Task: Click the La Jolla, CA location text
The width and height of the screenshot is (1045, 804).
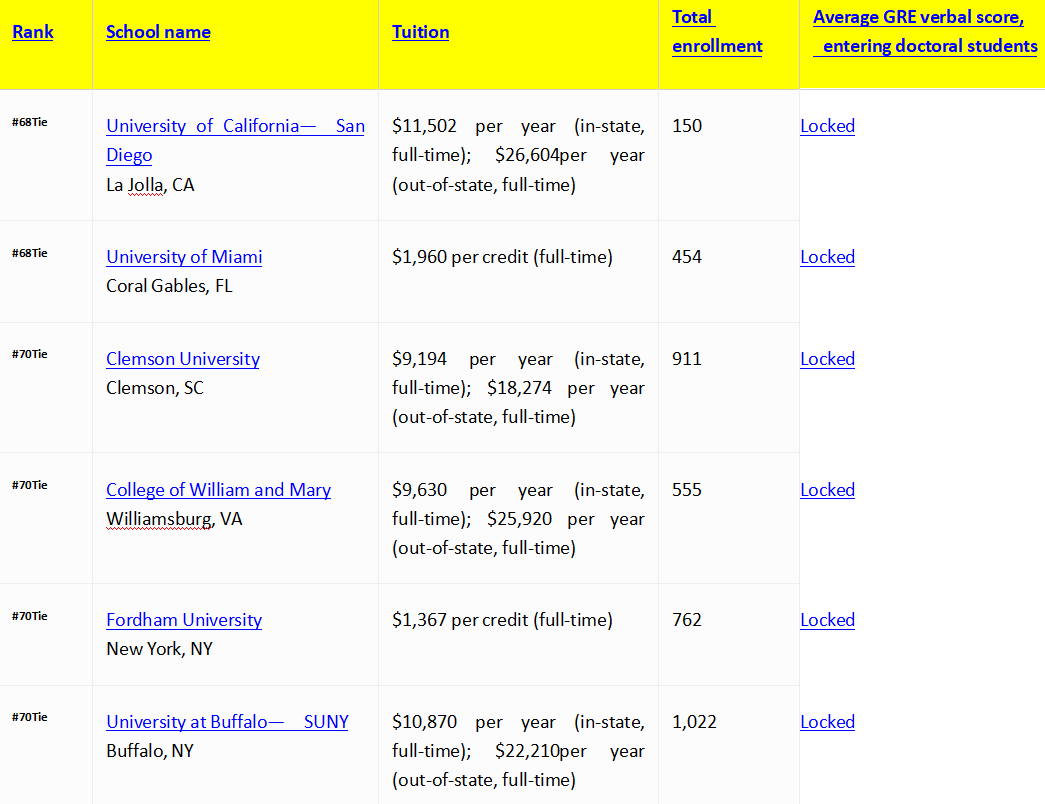Action: pyautogui.click(x=150, y=185)
